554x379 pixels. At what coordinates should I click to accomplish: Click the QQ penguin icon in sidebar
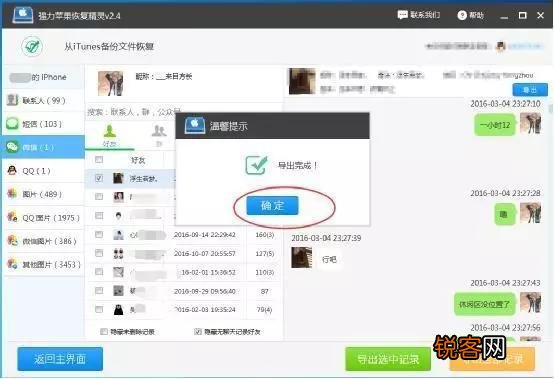coord(12,170)
